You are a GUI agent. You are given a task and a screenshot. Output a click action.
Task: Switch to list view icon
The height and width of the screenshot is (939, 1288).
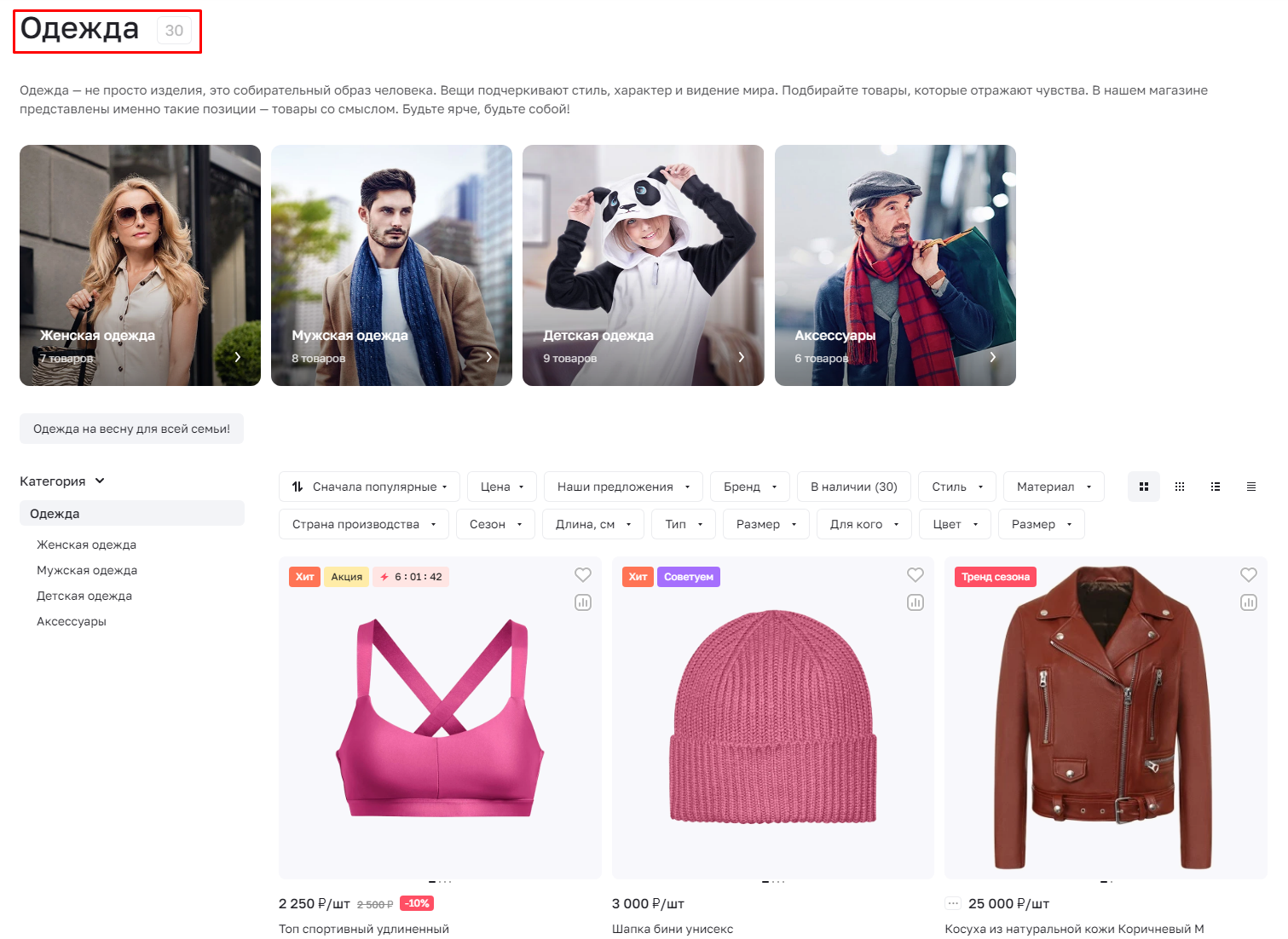1216,487
